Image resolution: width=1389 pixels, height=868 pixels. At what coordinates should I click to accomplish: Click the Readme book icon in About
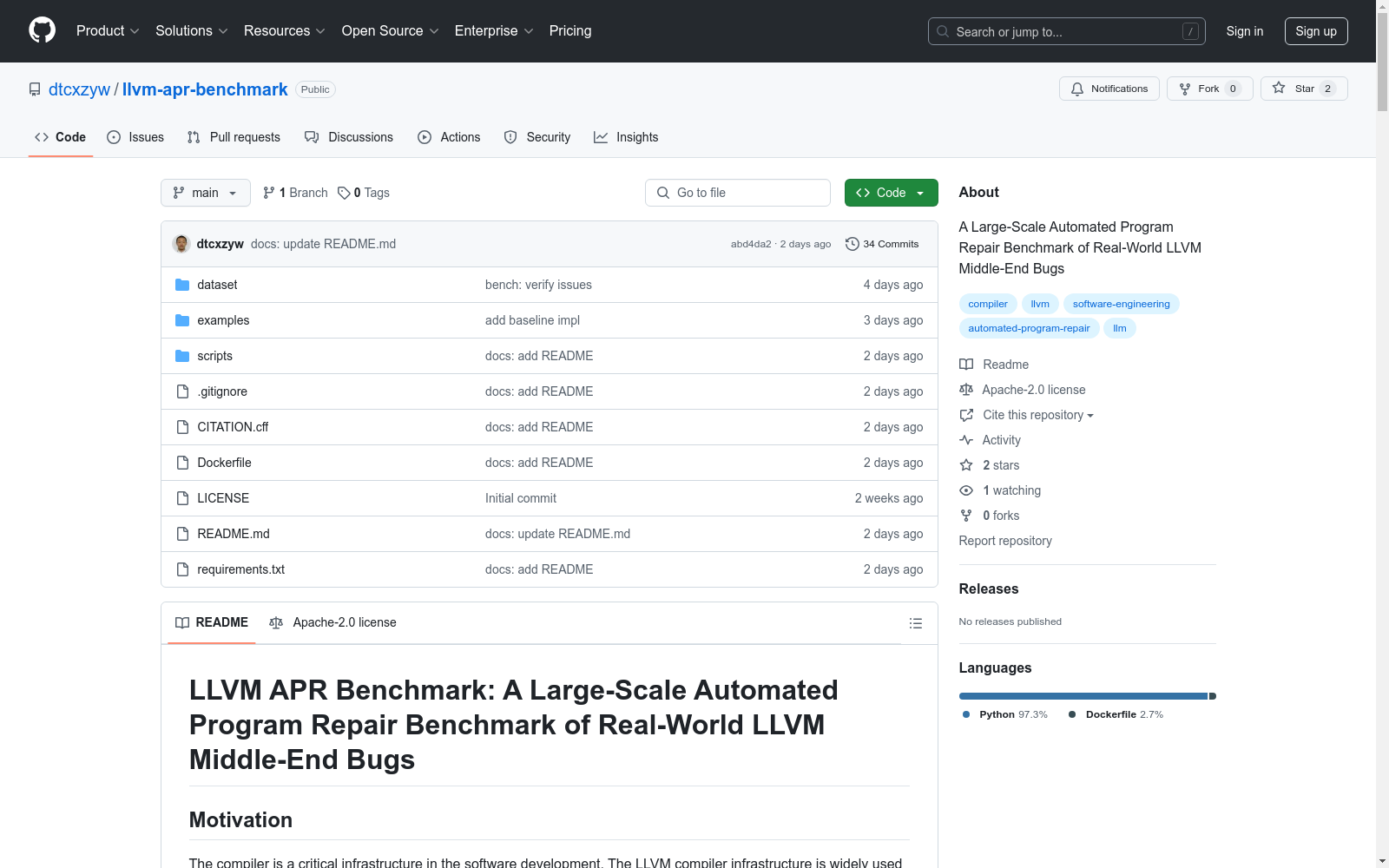pyautogui.click(x=966, y=365)
